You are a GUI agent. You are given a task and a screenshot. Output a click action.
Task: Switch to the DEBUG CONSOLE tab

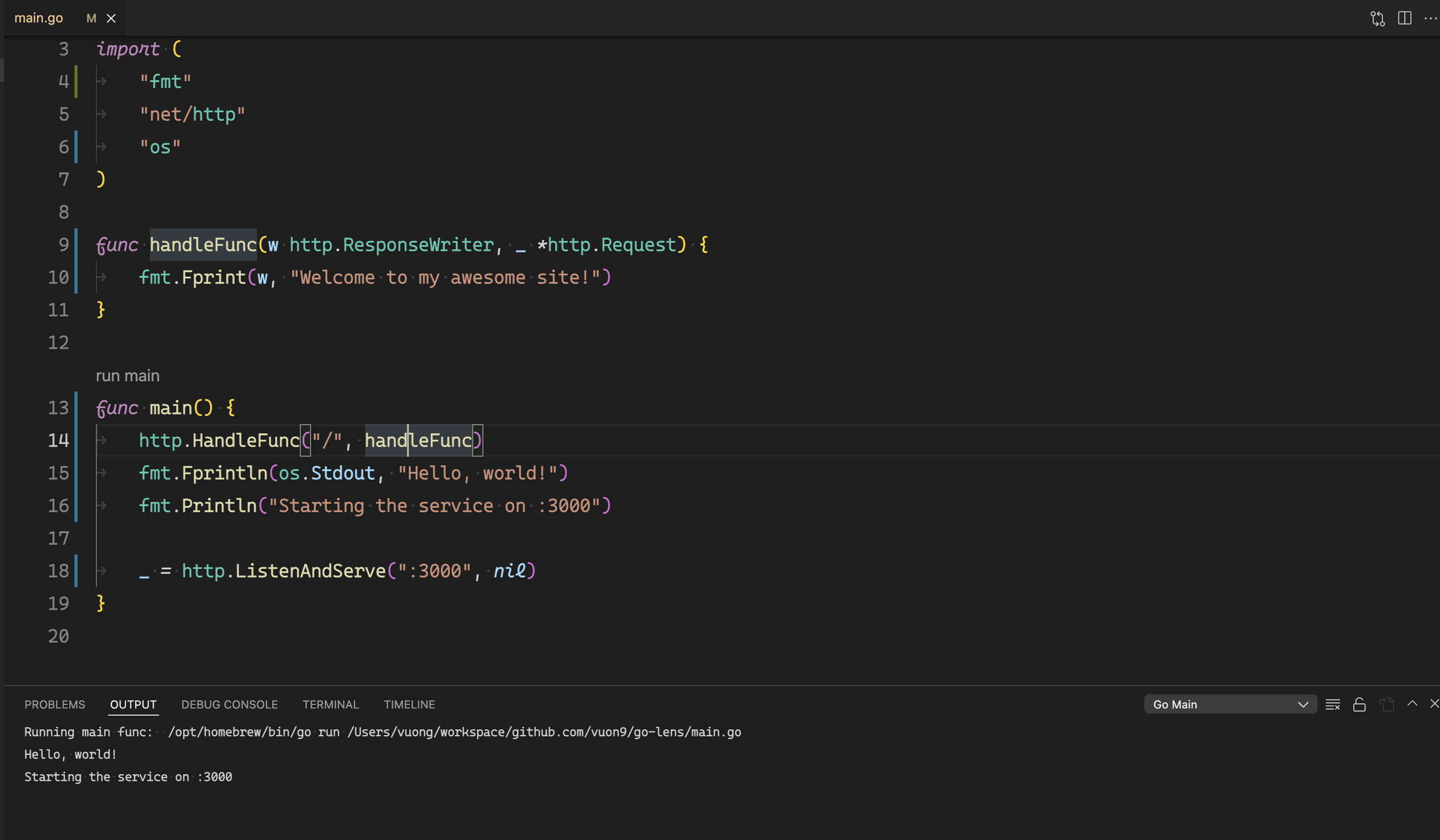click(x=229, y=704)
